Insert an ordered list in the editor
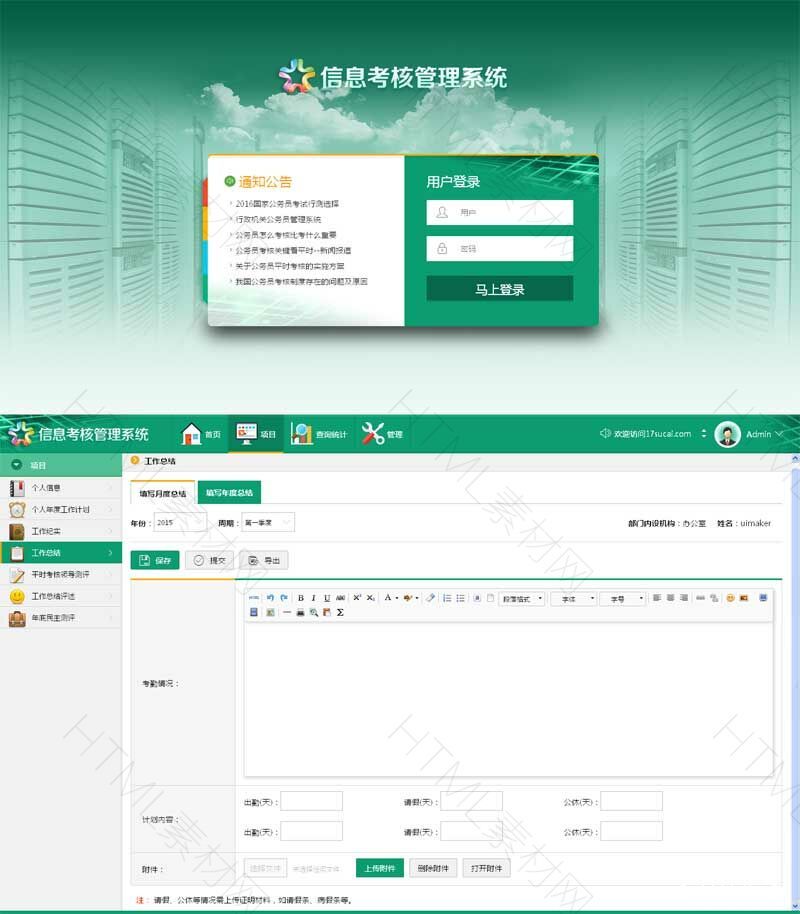Viewport: 800px width, 914px height. [x=447, y=598]
